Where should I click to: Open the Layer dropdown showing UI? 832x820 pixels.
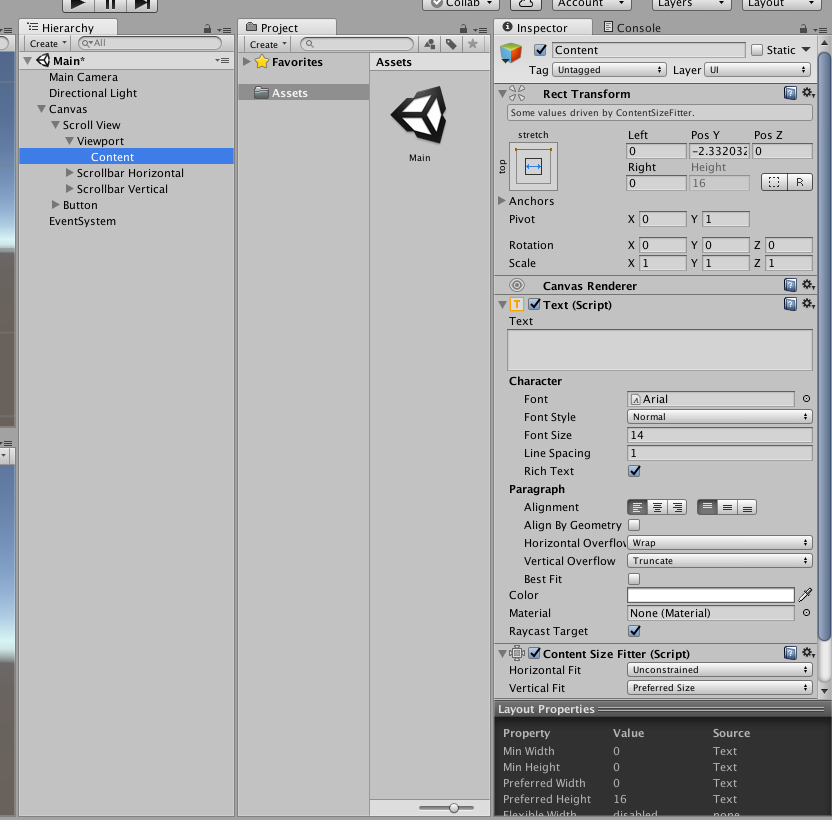coord(758,70)
